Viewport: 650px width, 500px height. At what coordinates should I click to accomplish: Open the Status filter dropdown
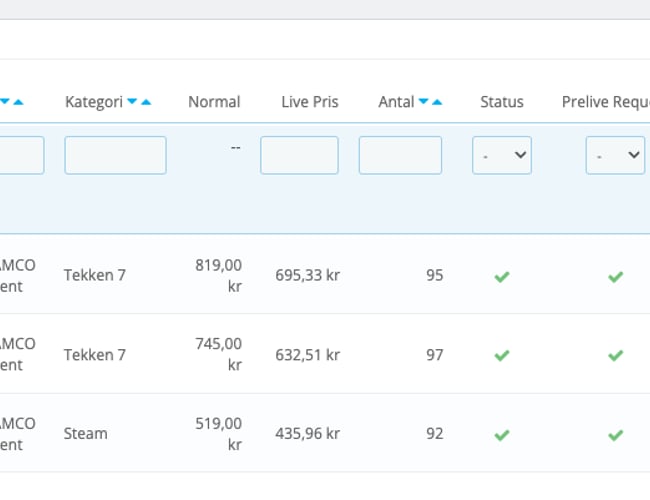point(502,155)
